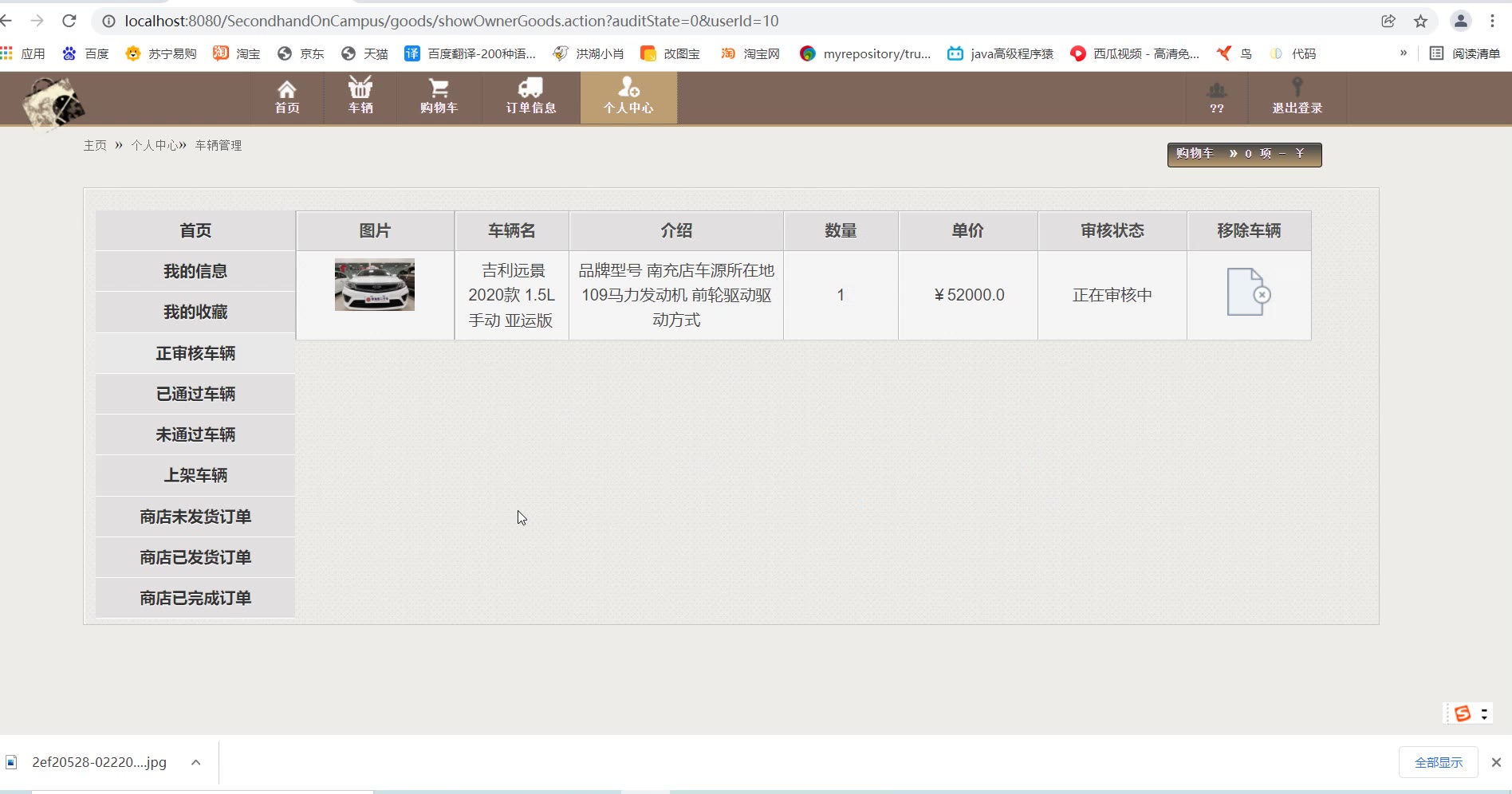Open order info truck icon
Image resolution: width=1512 pixels, height=794 pixels.
click(530, 88)
